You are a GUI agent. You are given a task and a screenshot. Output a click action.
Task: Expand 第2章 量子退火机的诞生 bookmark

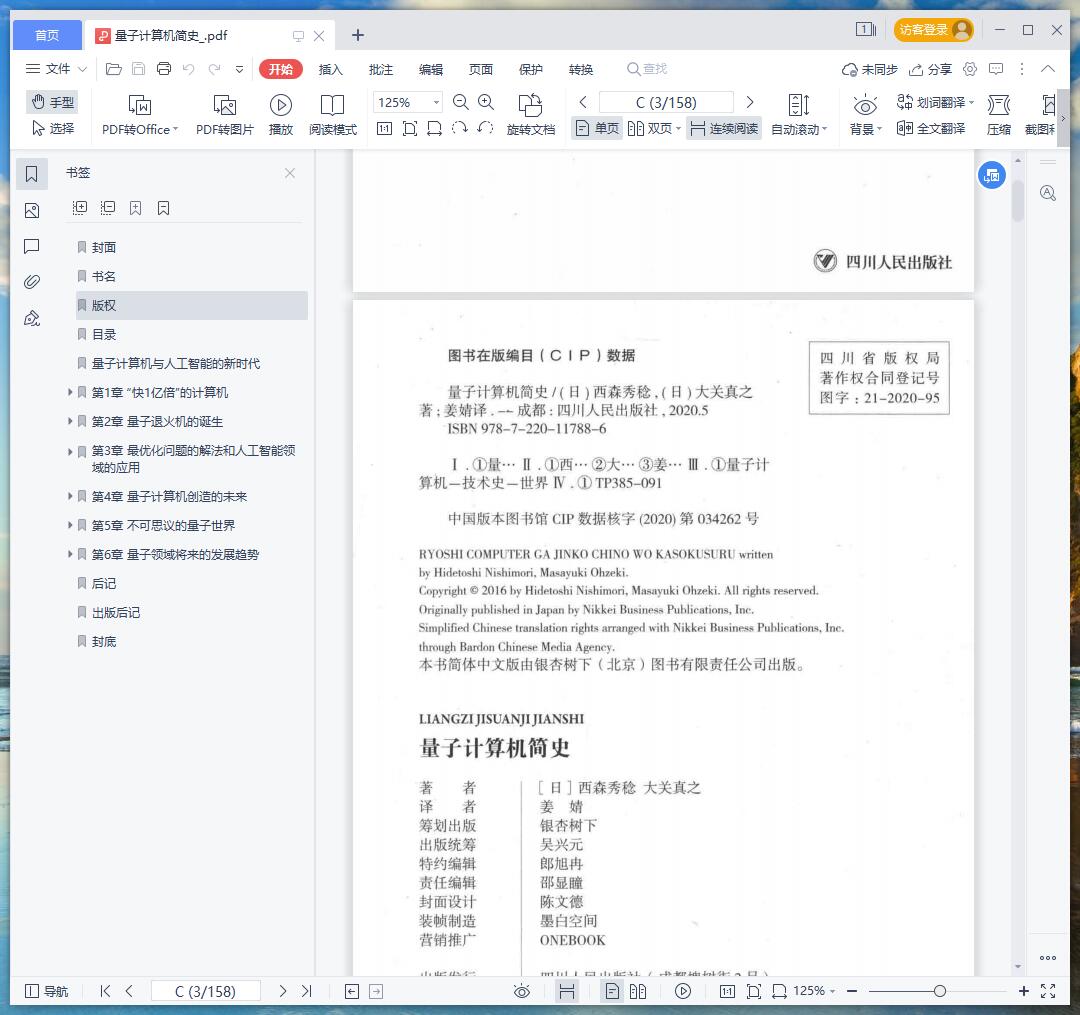click(x=70, y=421)
